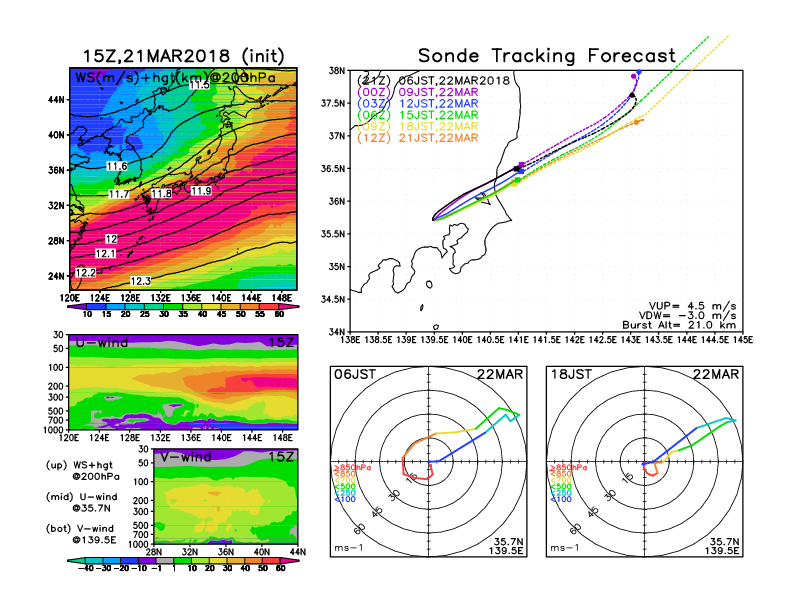Click the "Burst Alt= 21.0 km" text
The width and height of the screenshot is (792, 612).
679,325
